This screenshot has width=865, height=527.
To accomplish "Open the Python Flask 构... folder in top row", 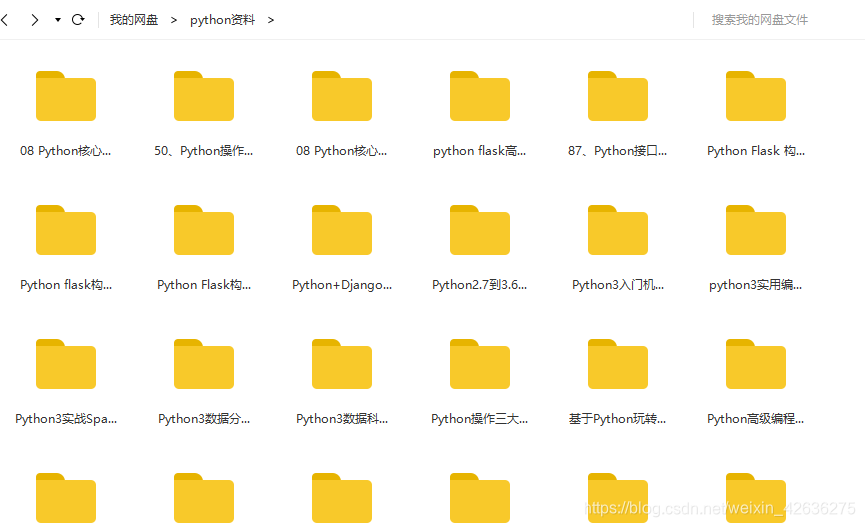I will (x=755, y=96).
